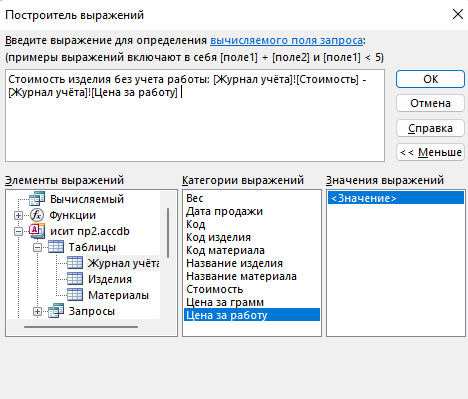Select <Значение> in expression values
This screenshot has height=399, width=468.
(x=396, y=198)
